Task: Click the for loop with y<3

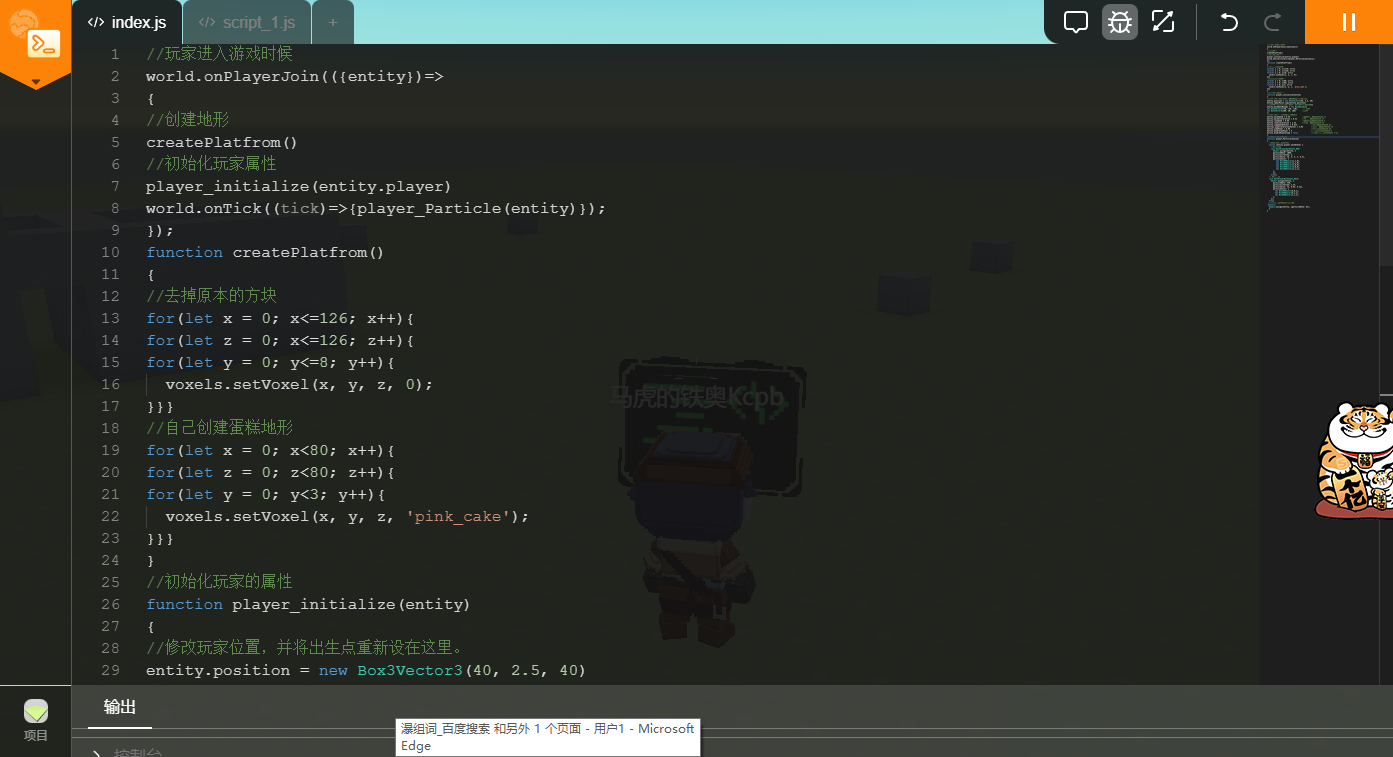Action: coord(266,494)
